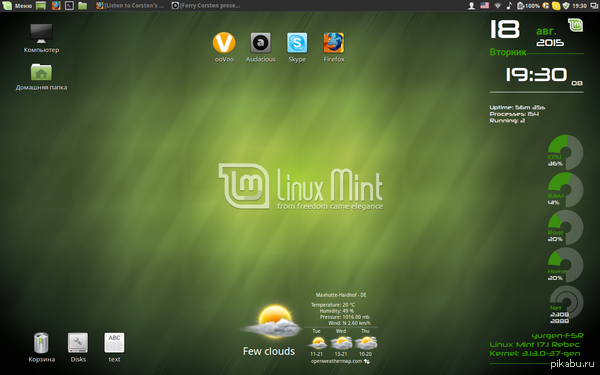Open the panel clock showing 19:30
600x375 pixels.
[x=579, y=6]
